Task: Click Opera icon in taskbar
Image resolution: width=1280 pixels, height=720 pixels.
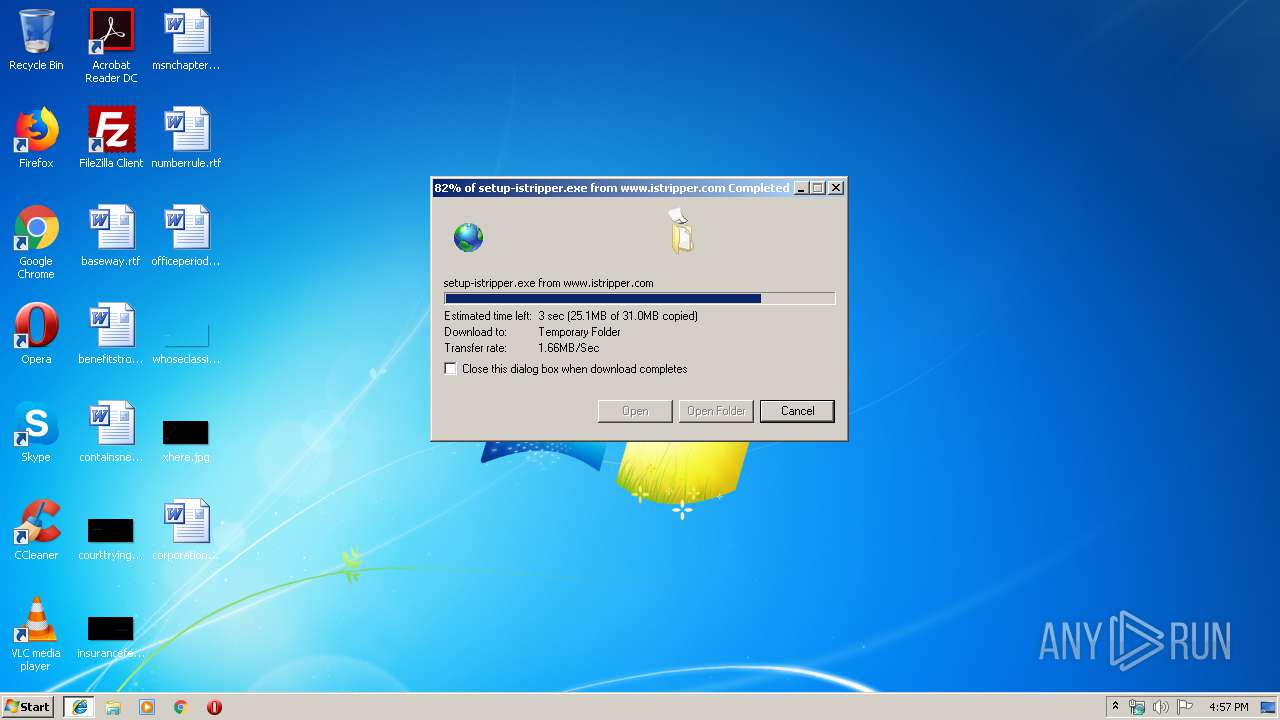Action: (214, 707)
